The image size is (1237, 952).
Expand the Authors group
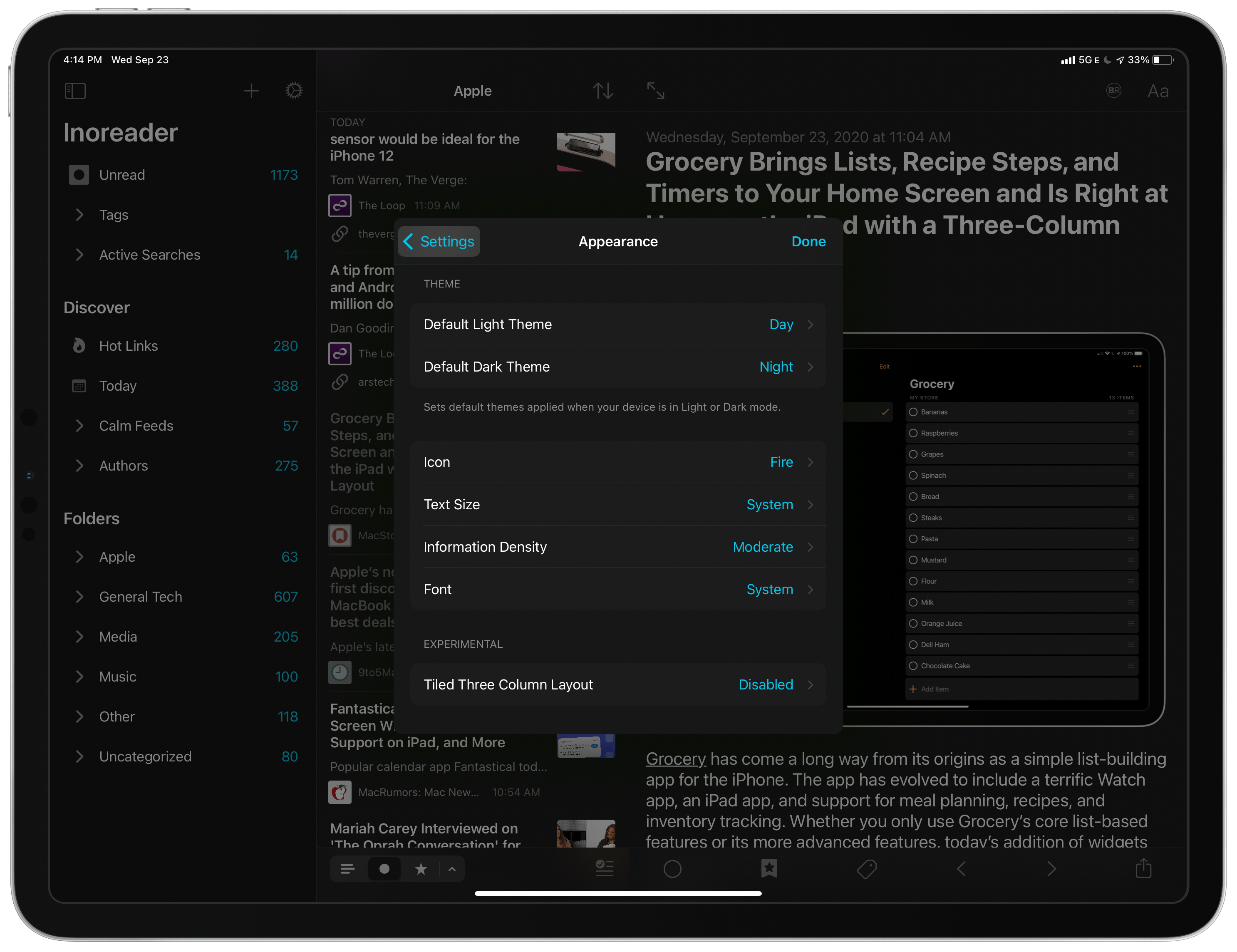(x=79, y=466)
